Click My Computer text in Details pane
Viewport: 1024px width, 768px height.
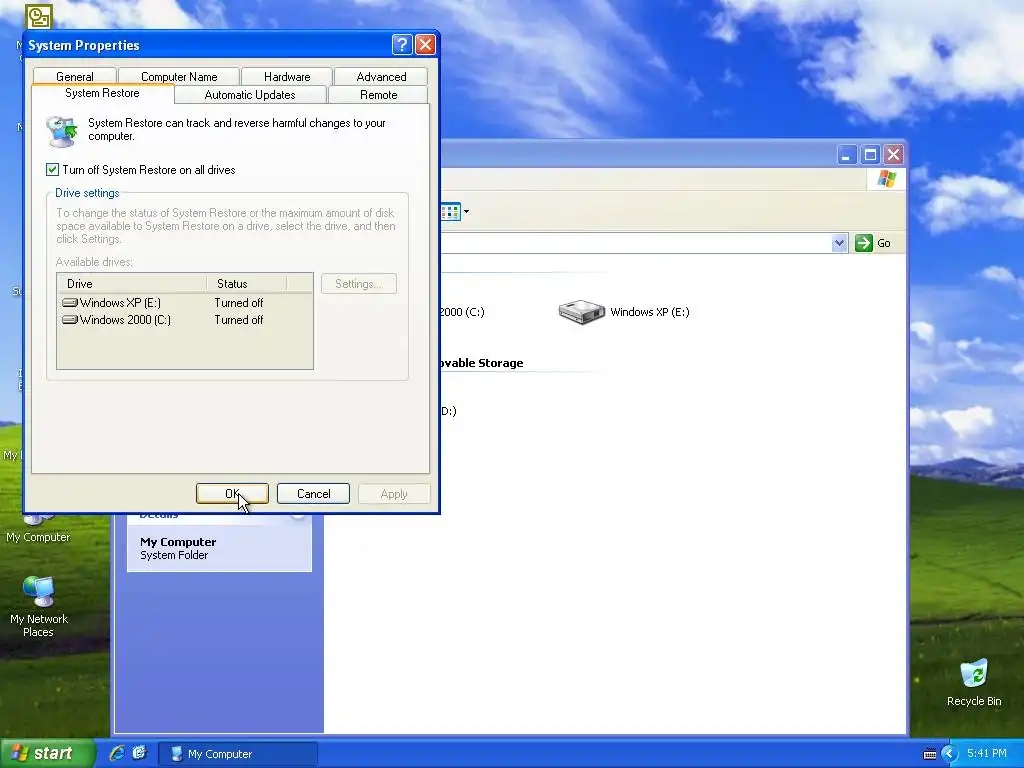click(x=178, y=542)
